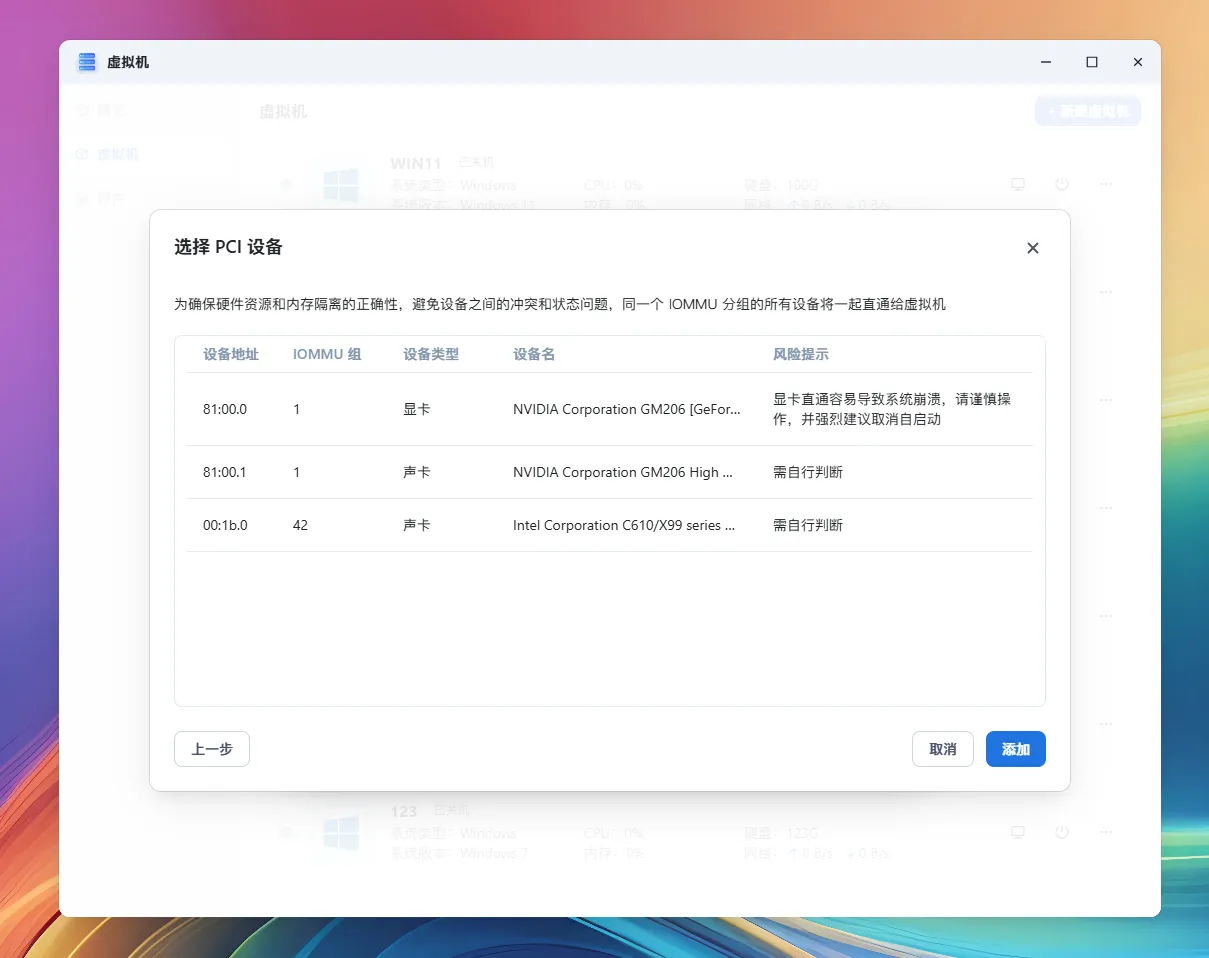This screenshot has width=1209, height=958.
Task: Click the IOMMU 组 column header
Action: (x=327, y=354)
